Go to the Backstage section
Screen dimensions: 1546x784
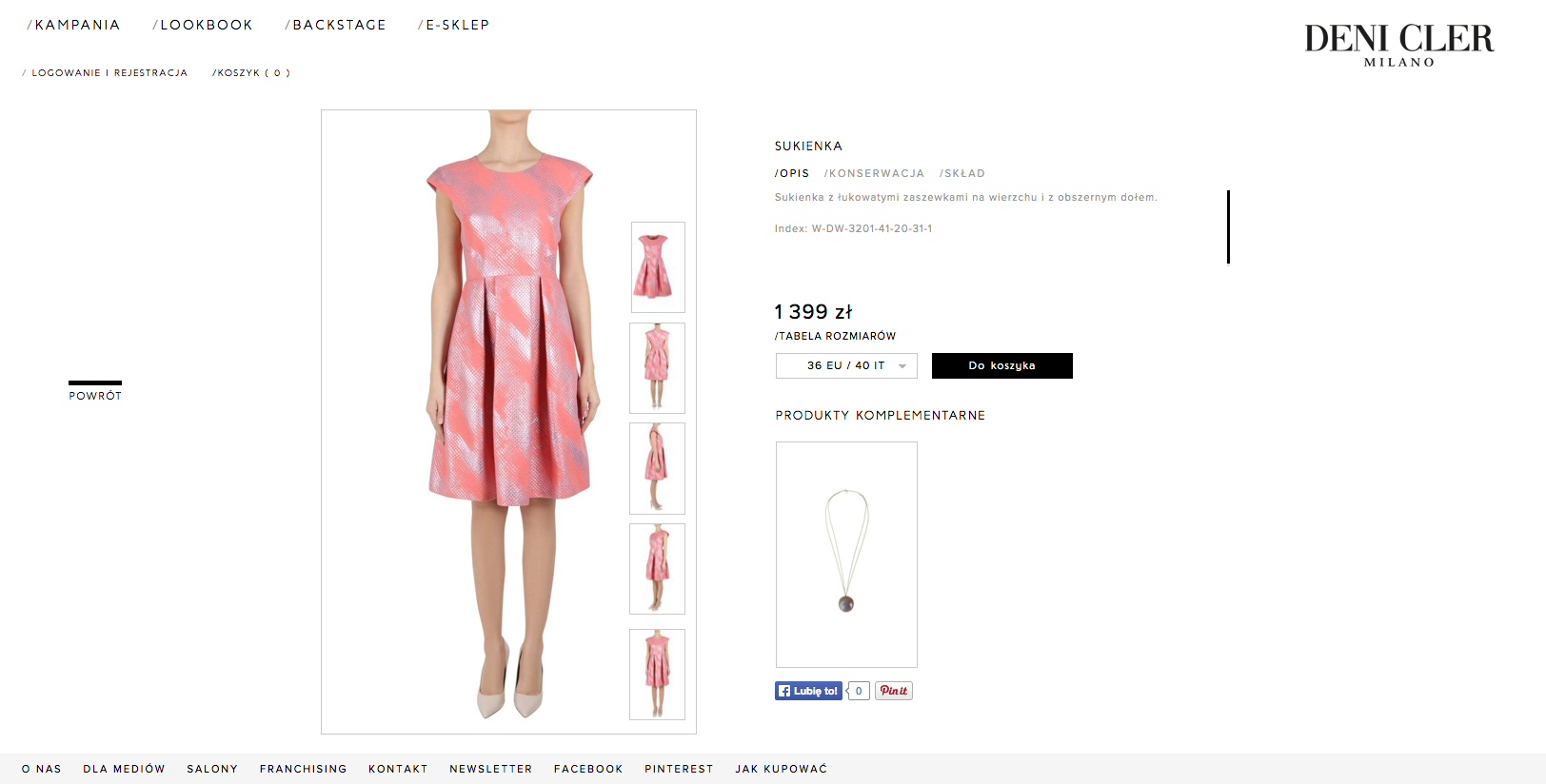[x=336, y=25]
